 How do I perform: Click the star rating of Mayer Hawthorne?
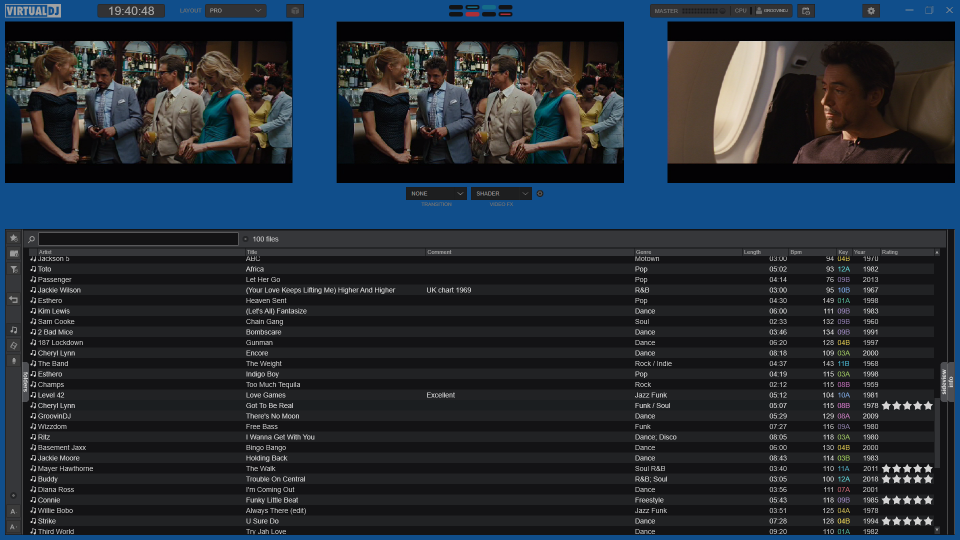(907, 468)
